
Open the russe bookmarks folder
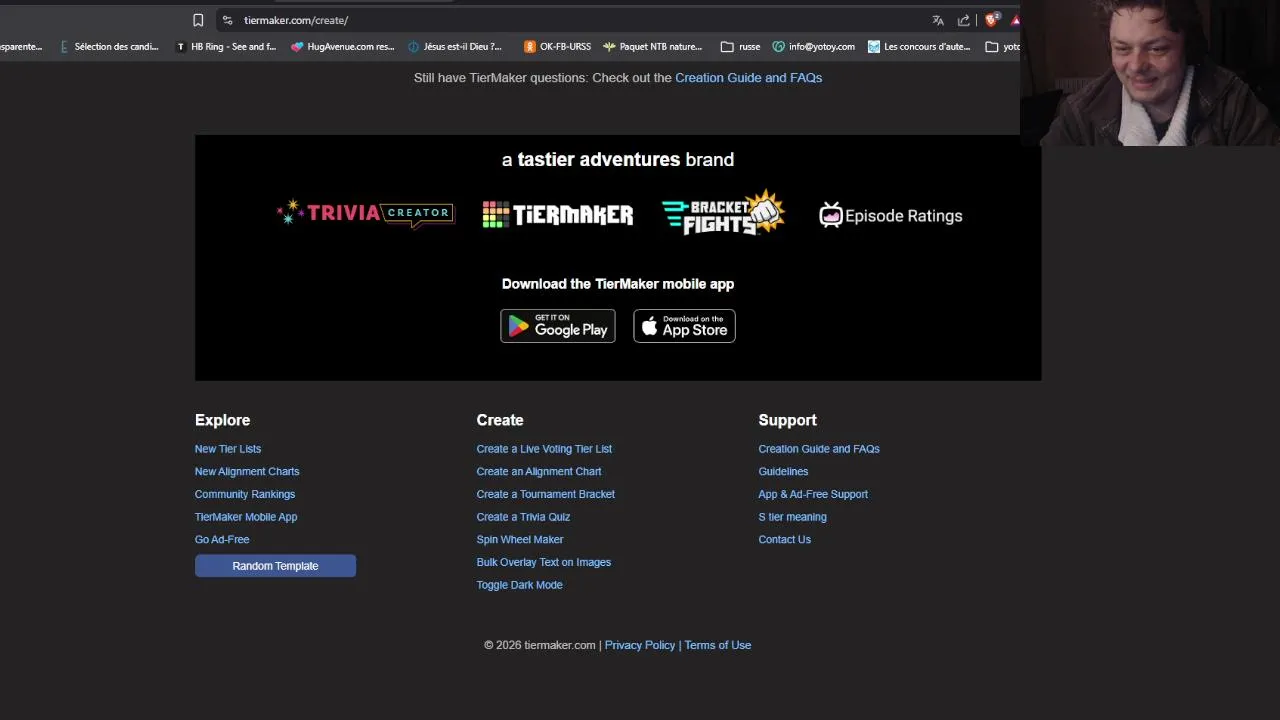[741, 47]
